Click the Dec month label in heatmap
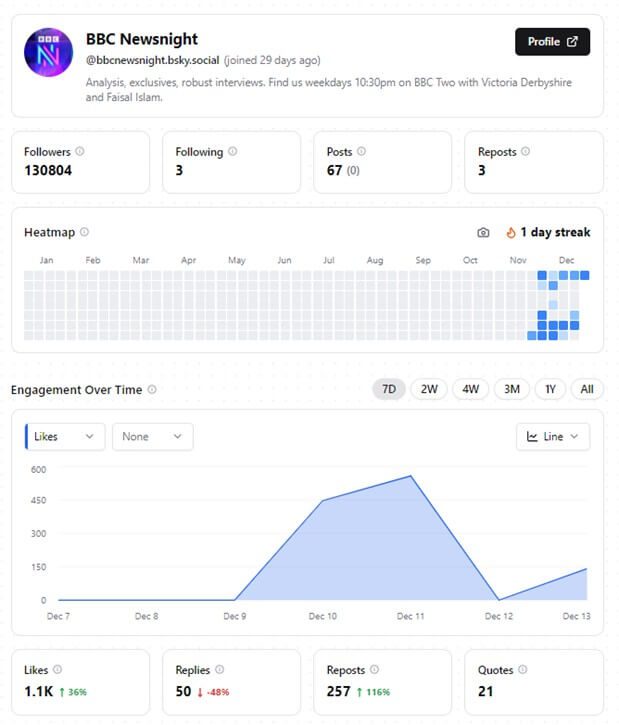Viewport: 619px width, 725px height. coord(566,260)
